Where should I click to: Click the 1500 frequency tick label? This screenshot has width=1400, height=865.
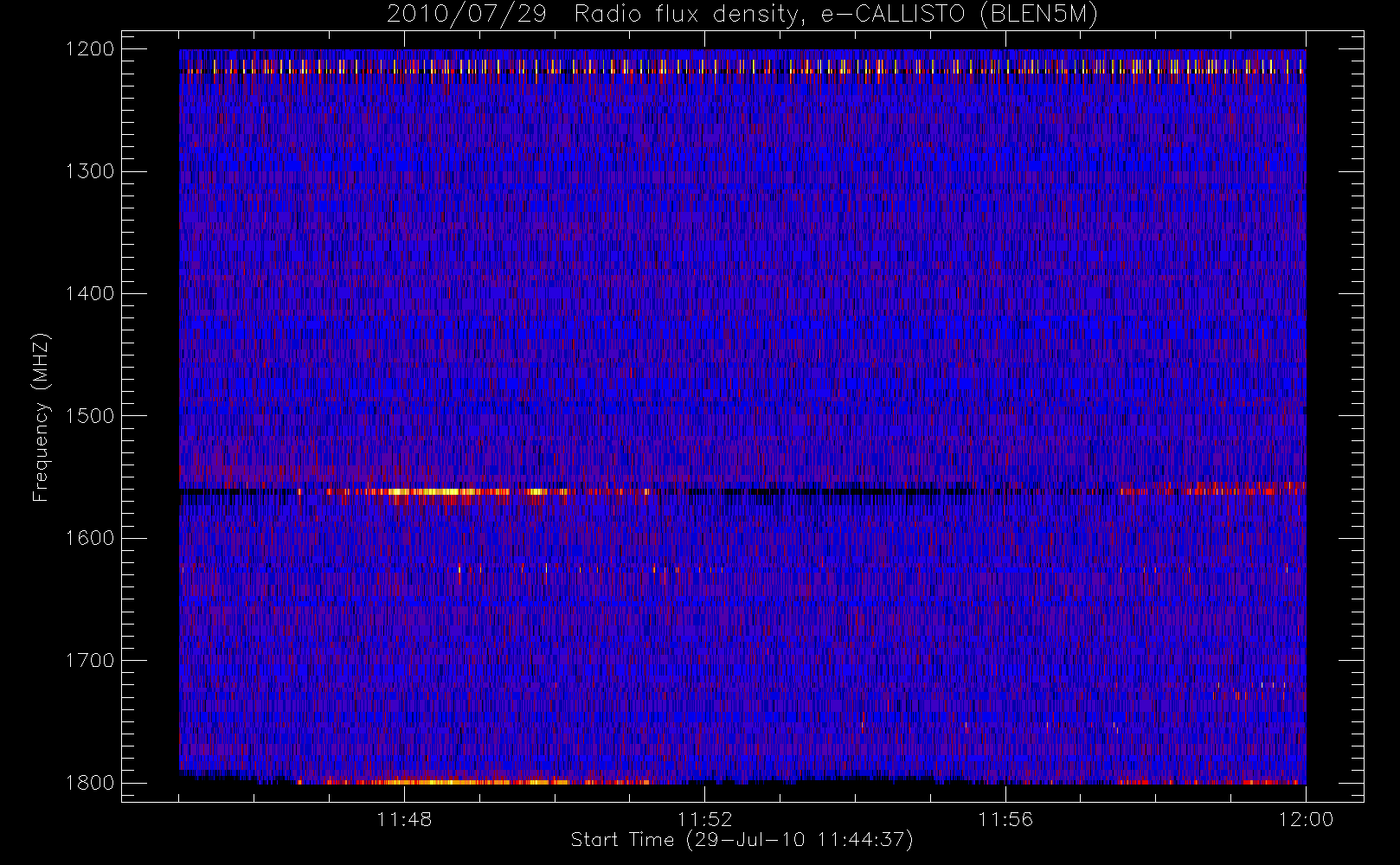pyautogui.click(x=90, y=416)
